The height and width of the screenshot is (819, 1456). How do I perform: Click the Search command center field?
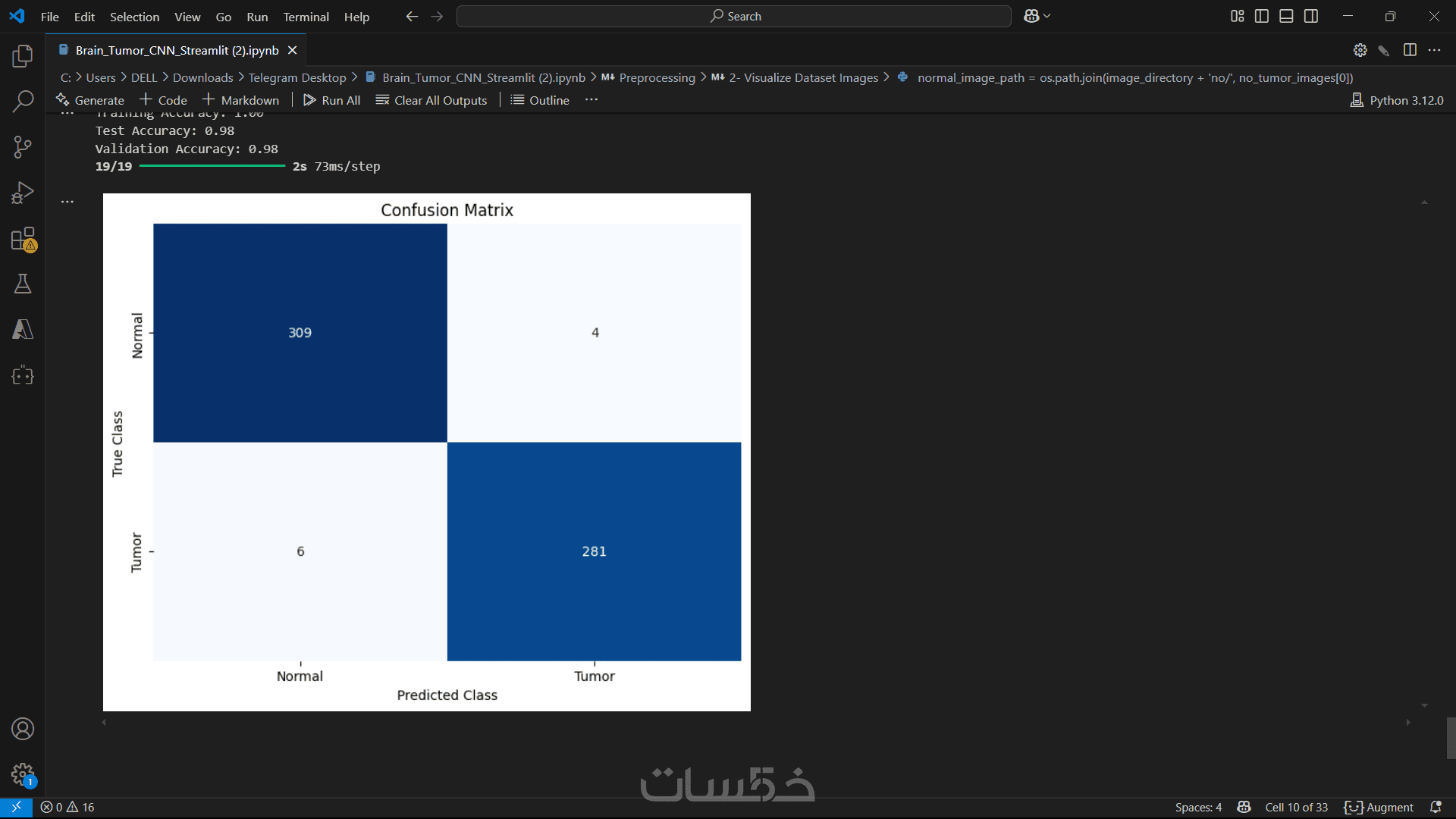click(733, 16)
